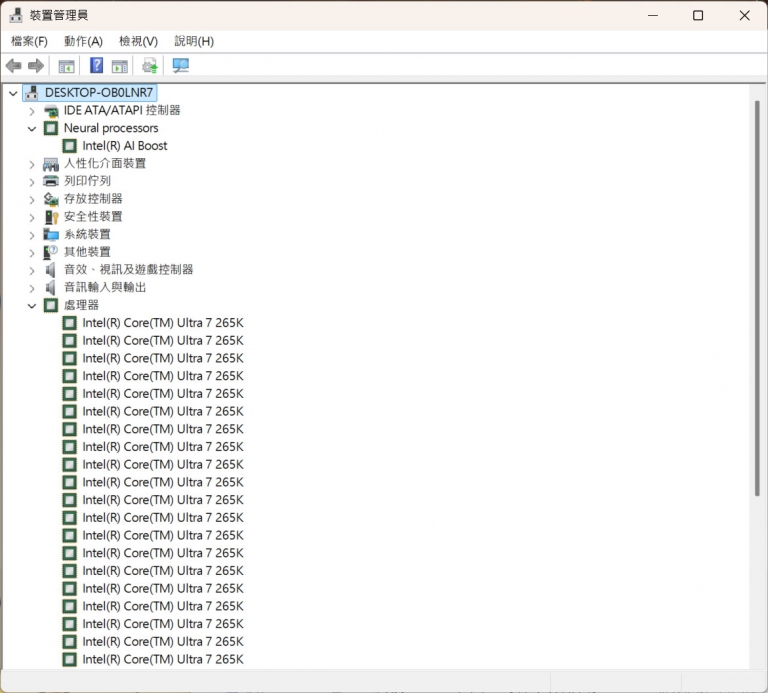Open the 檢視(V) menu
768x693 pixels.
click(x=139, y=41)
